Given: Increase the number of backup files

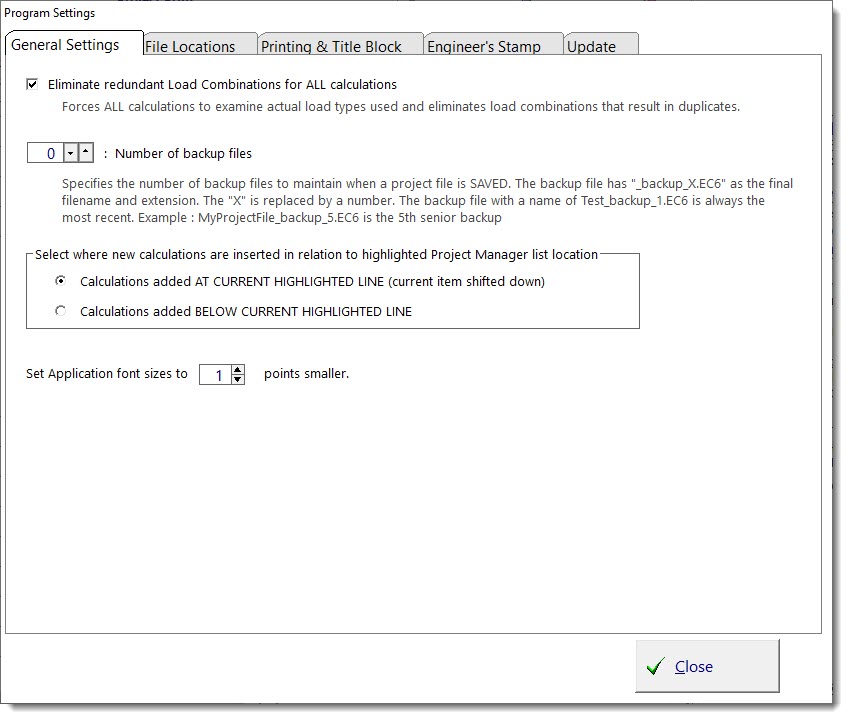Looking at the screenshot, I should [86, 154].
